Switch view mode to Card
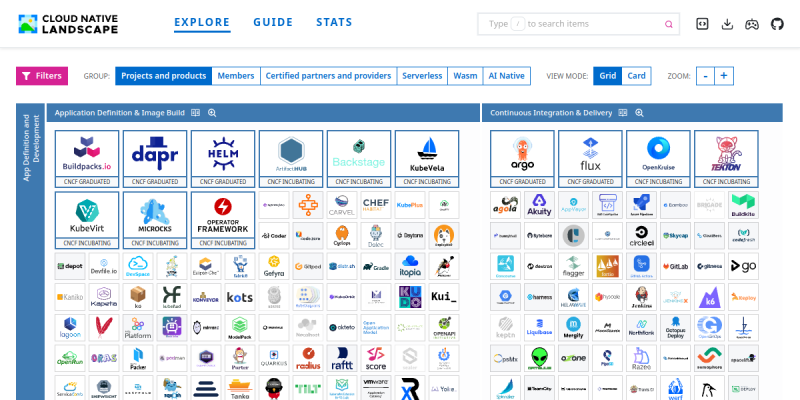 pos(636,76)
